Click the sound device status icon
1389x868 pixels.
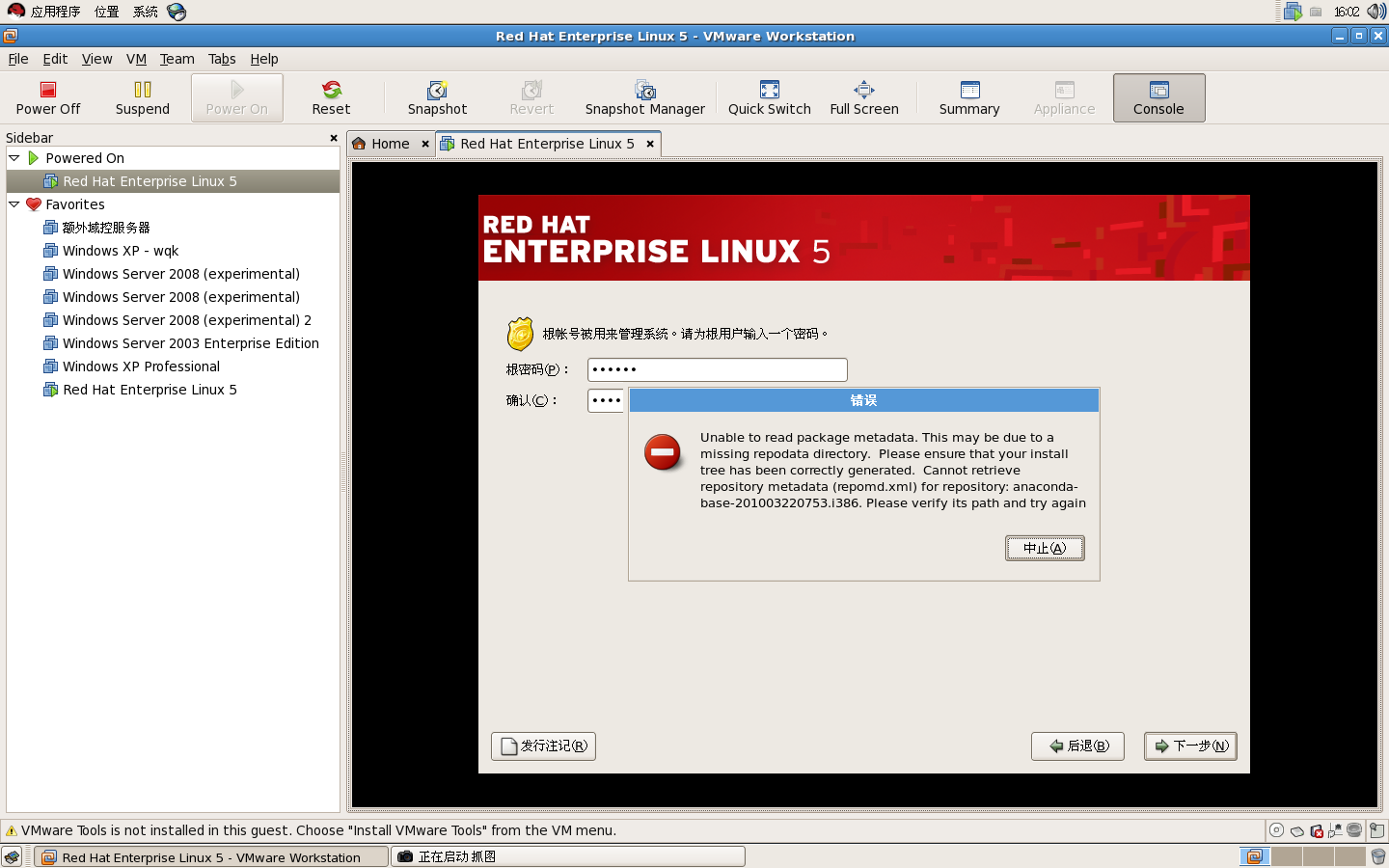pos(1354,830)
